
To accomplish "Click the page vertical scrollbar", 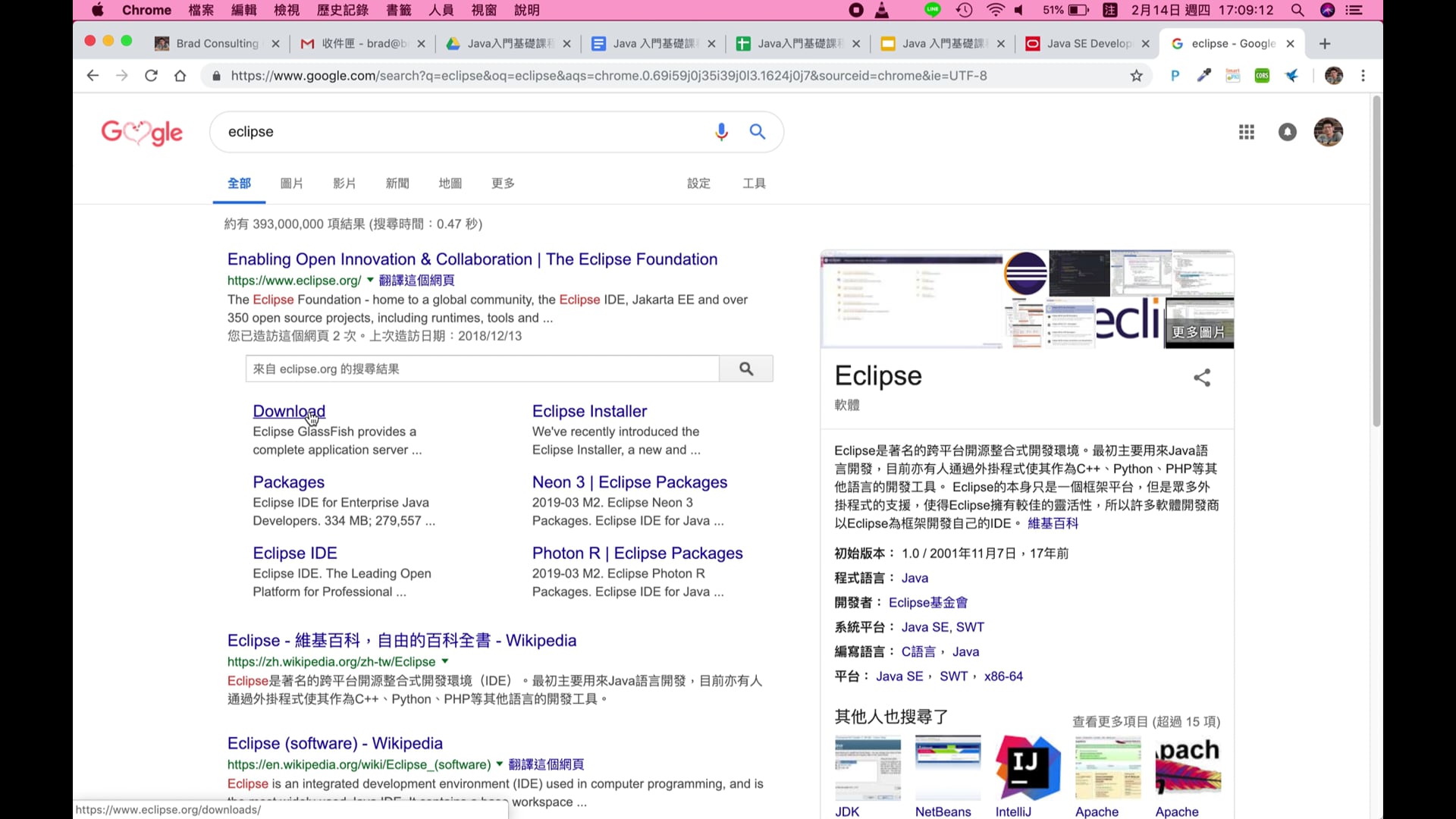I will click(1376, 262).
